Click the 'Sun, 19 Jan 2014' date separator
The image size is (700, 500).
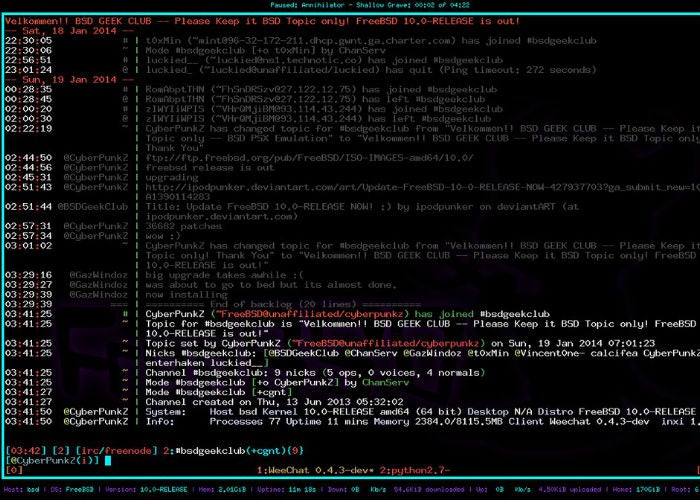(x=69, y=79)
